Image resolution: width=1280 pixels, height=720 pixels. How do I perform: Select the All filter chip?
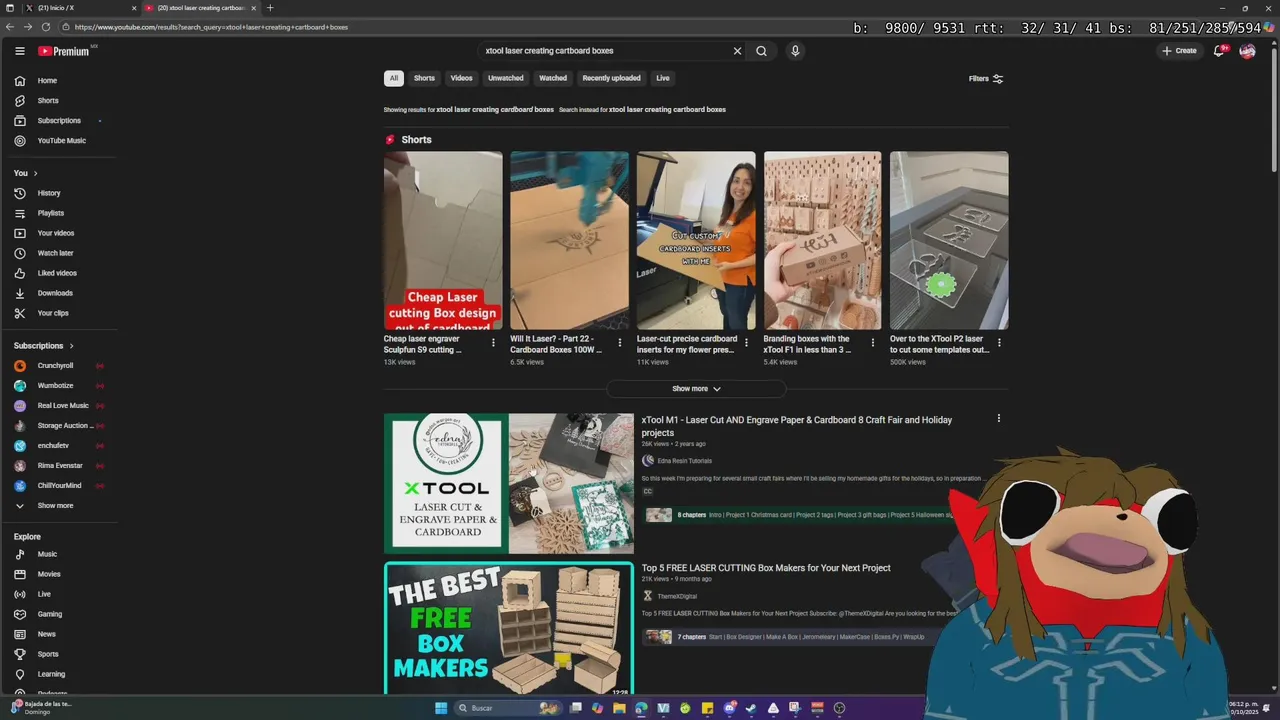pos(394,78)
